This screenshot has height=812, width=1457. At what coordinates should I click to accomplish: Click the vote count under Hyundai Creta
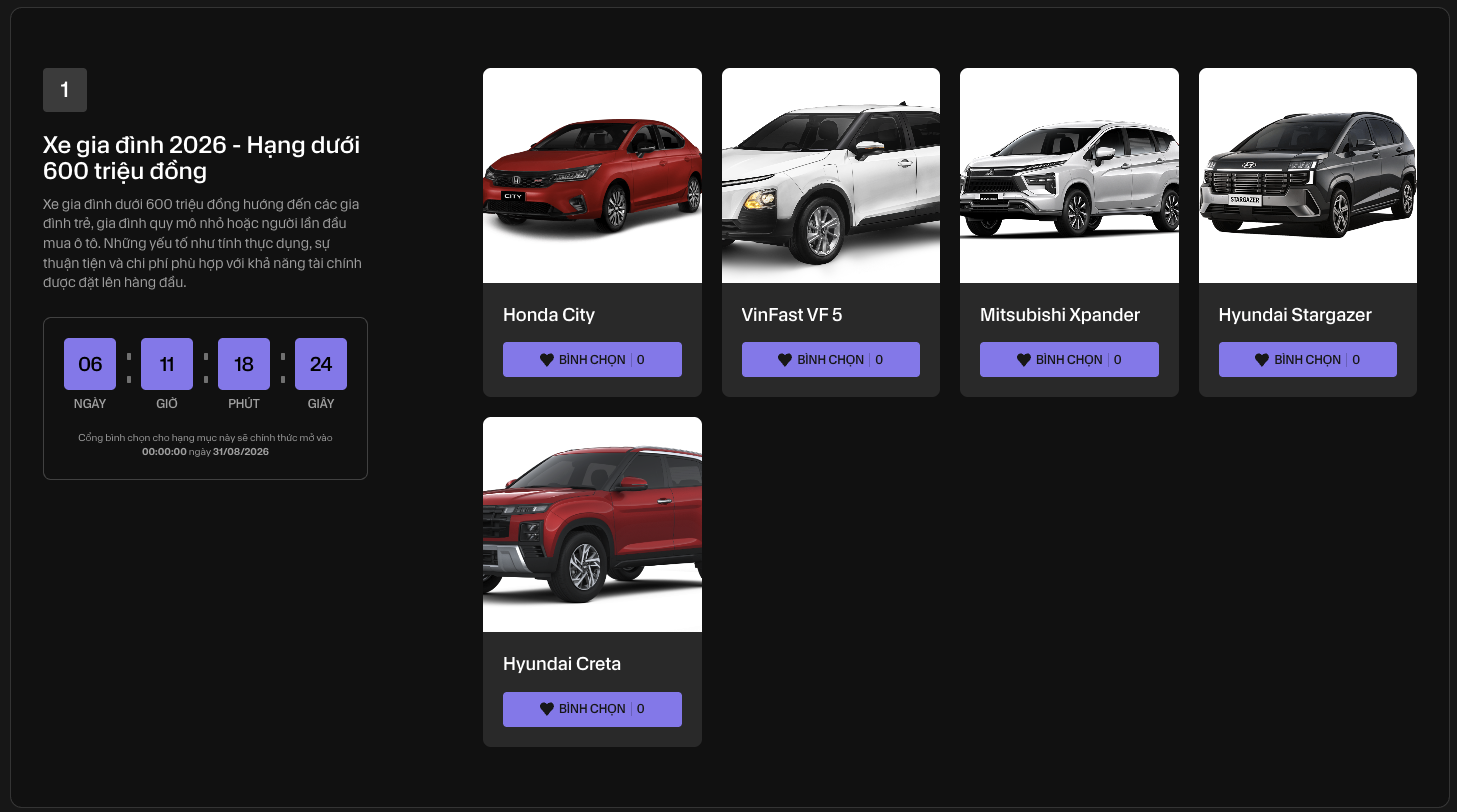(x=641, y=709)
